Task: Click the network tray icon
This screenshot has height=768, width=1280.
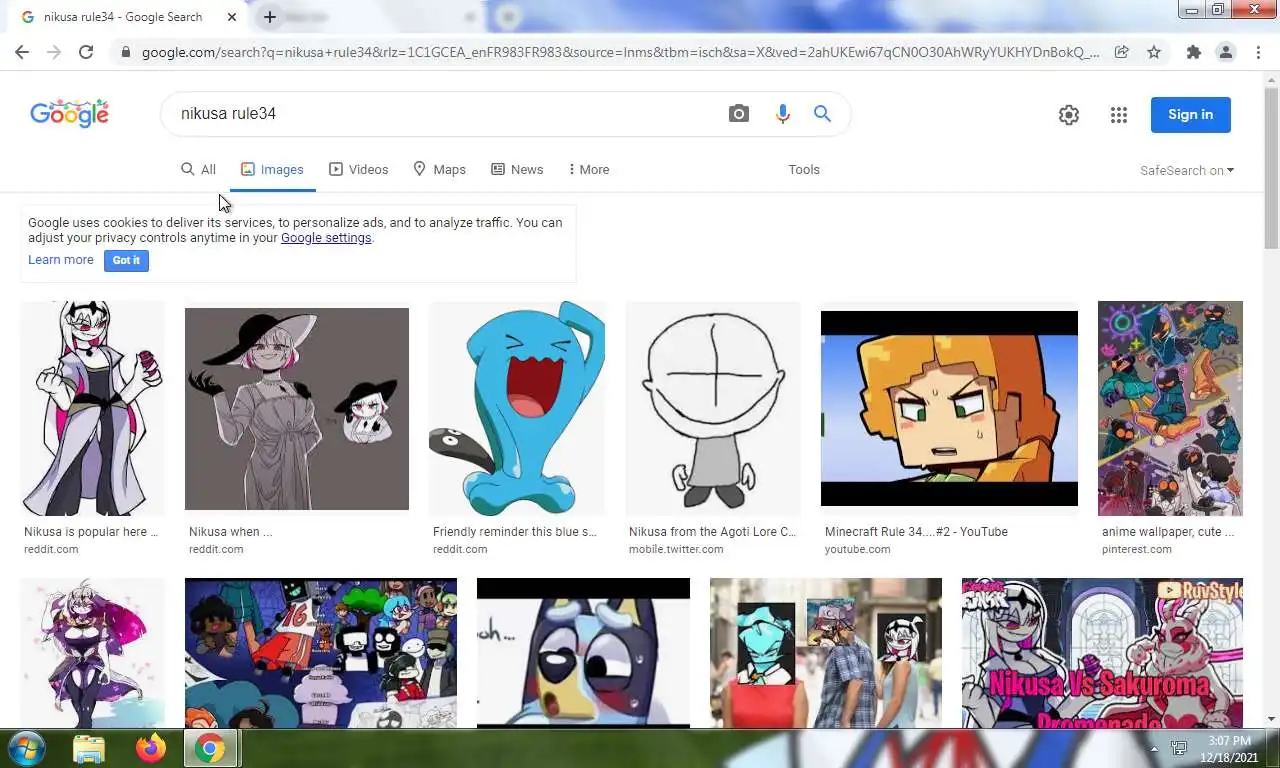Action: (x=1180, y=748)
